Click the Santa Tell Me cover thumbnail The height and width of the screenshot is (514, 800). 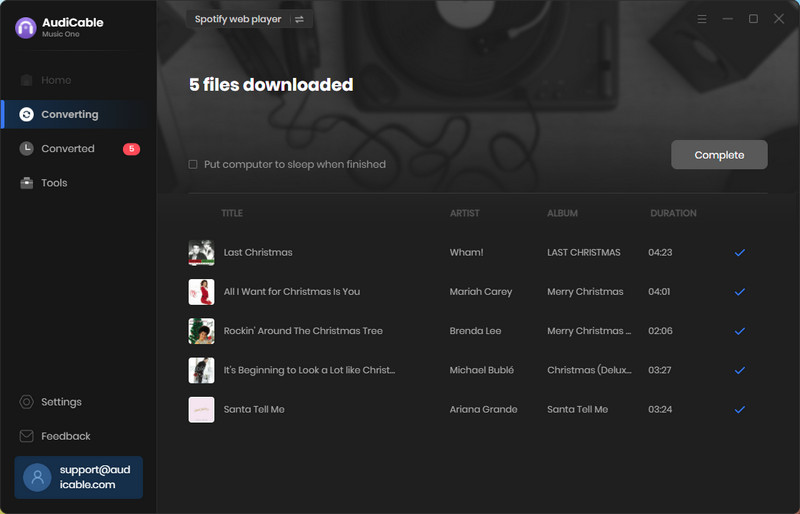tap(201, 409)
